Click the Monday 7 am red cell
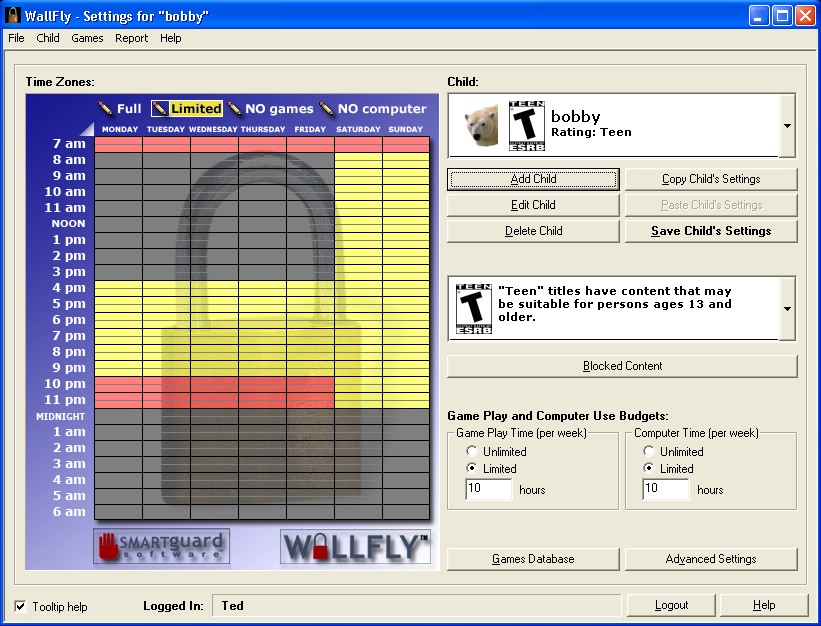Viewport: 821px width, 626px height. (x=118, y=144)
